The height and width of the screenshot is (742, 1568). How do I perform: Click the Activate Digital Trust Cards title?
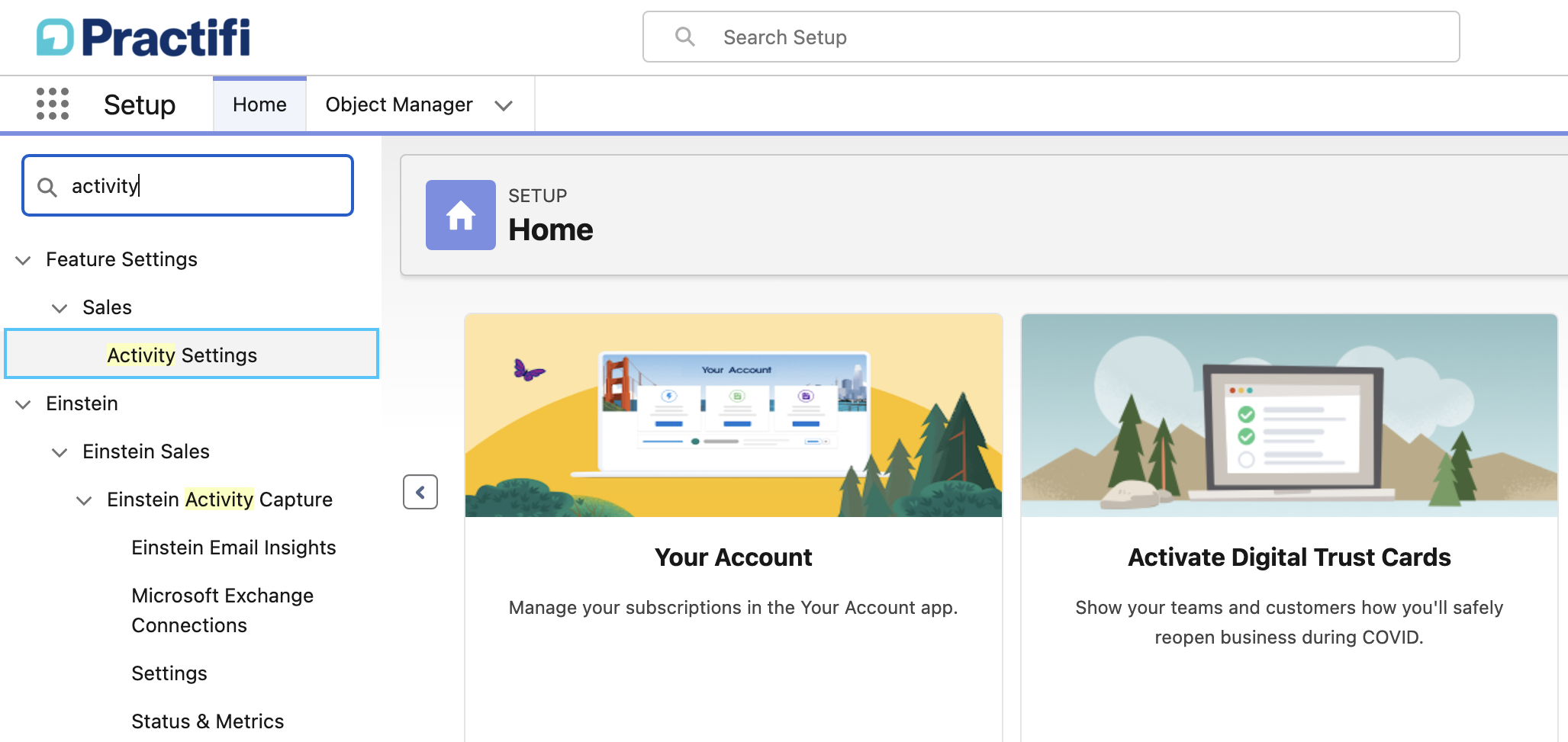coord(1289,557)
